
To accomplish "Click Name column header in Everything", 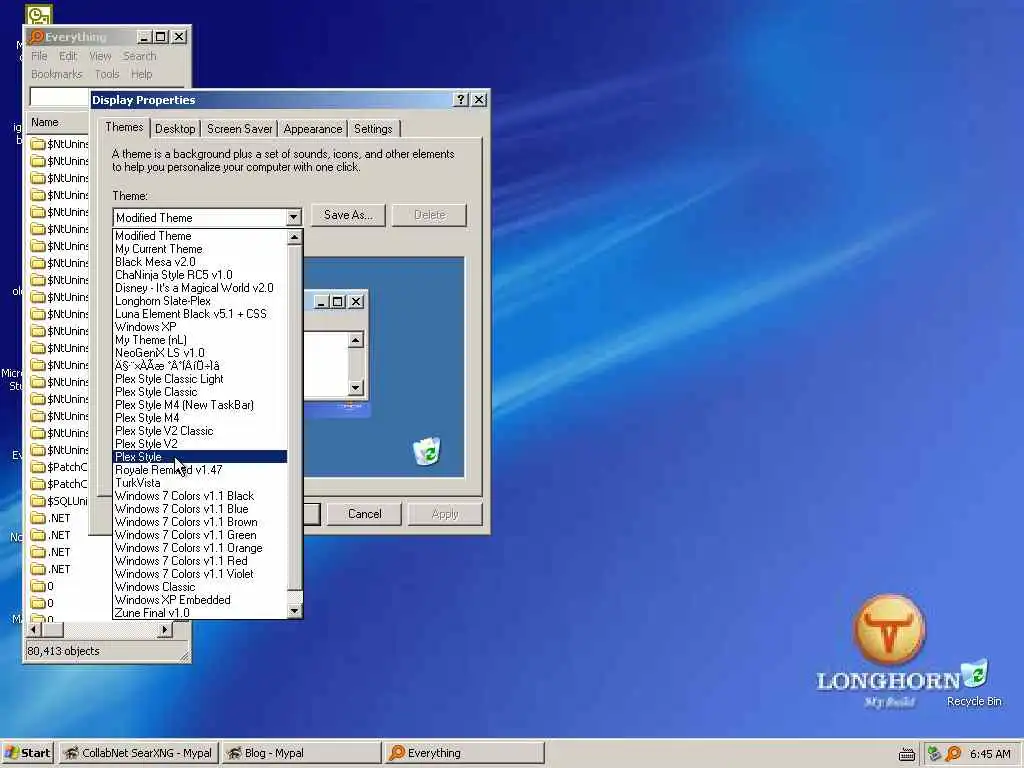I will click(57, 122).
